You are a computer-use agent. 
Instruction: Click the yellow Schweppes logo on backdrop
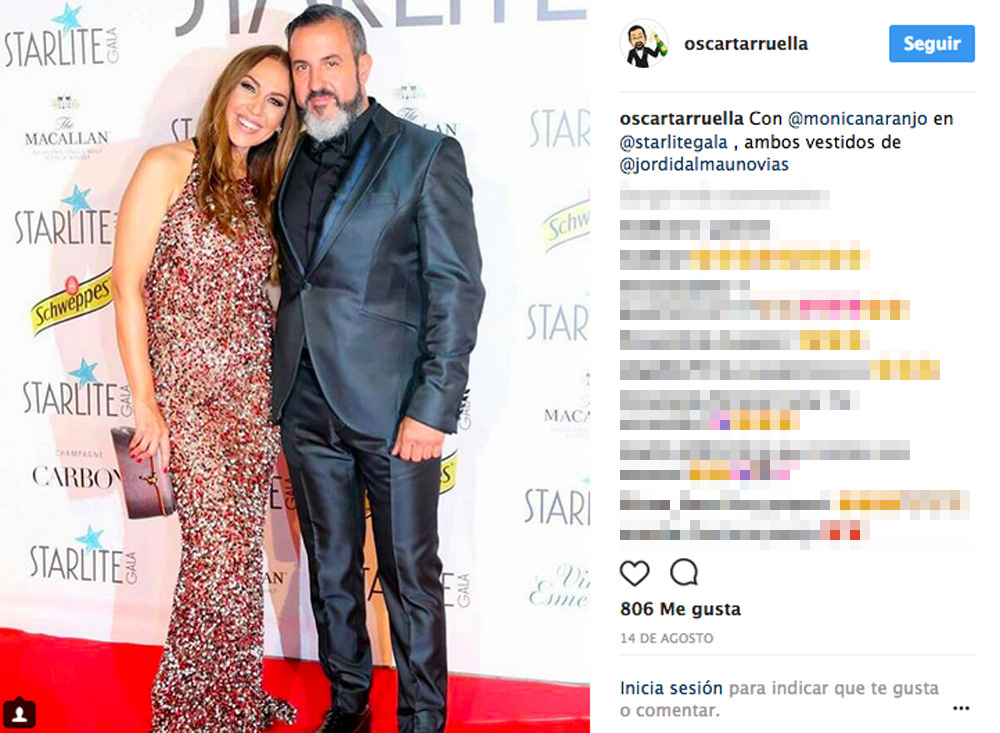(71, 300)
